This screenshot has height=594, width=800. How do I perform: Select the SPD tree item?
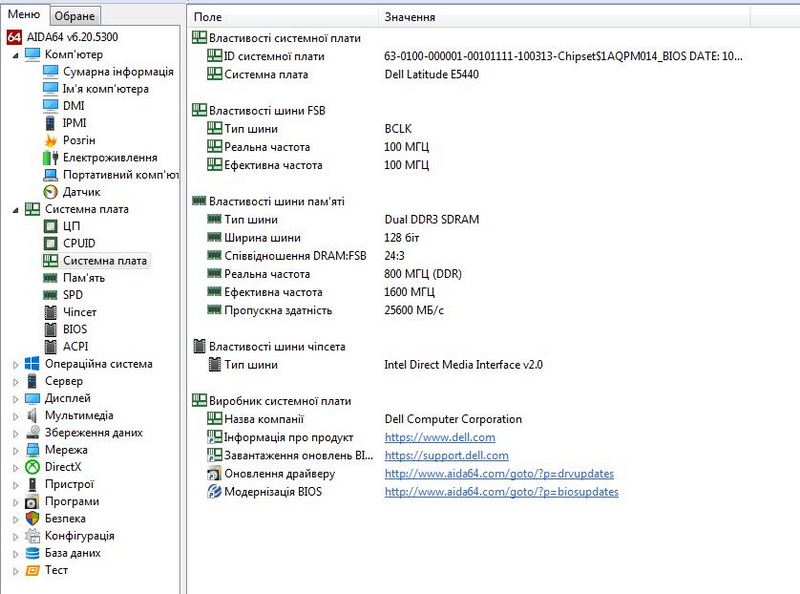click(x=73, y=295)
